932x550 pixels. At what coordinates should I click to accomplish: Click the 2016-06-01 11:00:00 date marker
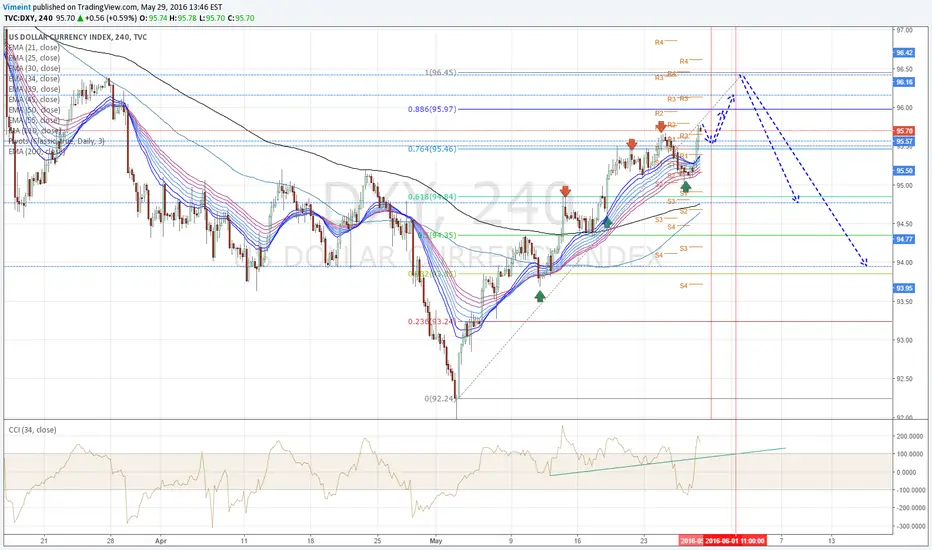click(x=735, y=540)
